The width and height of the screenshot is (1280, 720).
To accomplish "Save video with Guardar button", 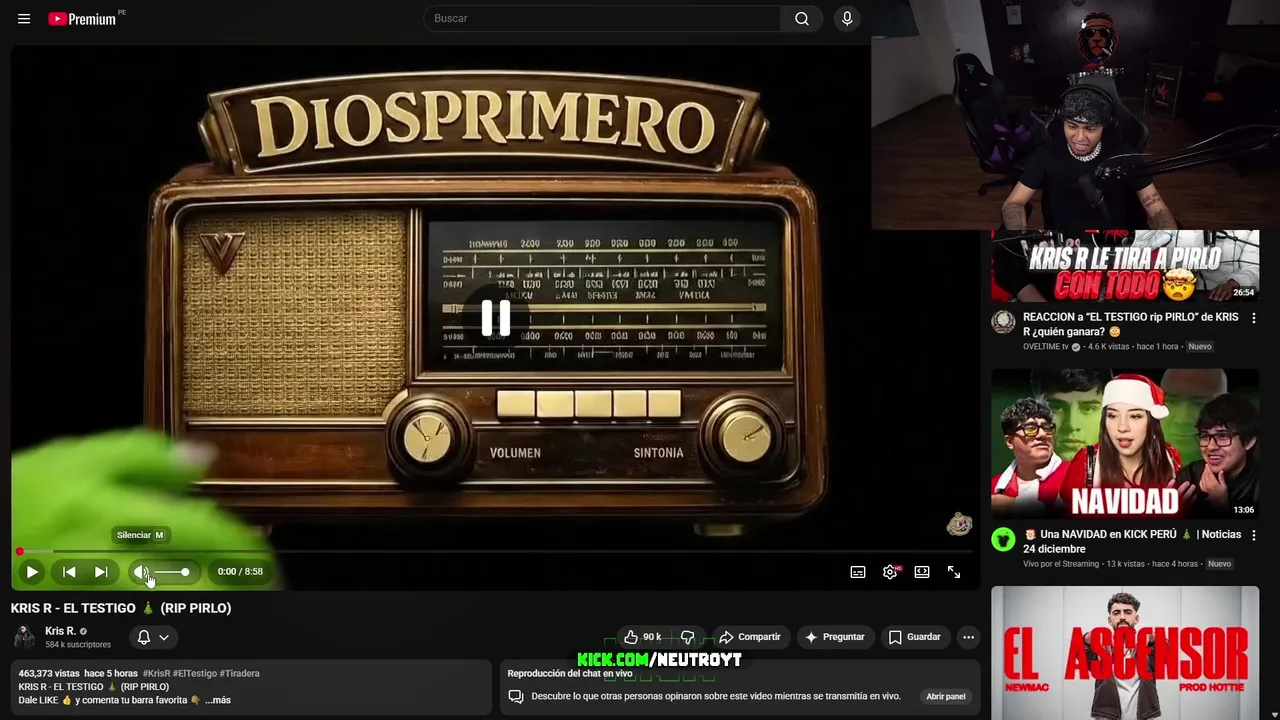I will [x=915, y=637].
